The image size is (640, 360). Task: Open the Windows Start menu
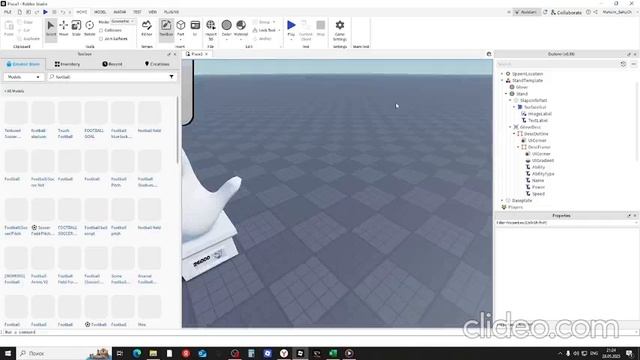click(8, 353)
